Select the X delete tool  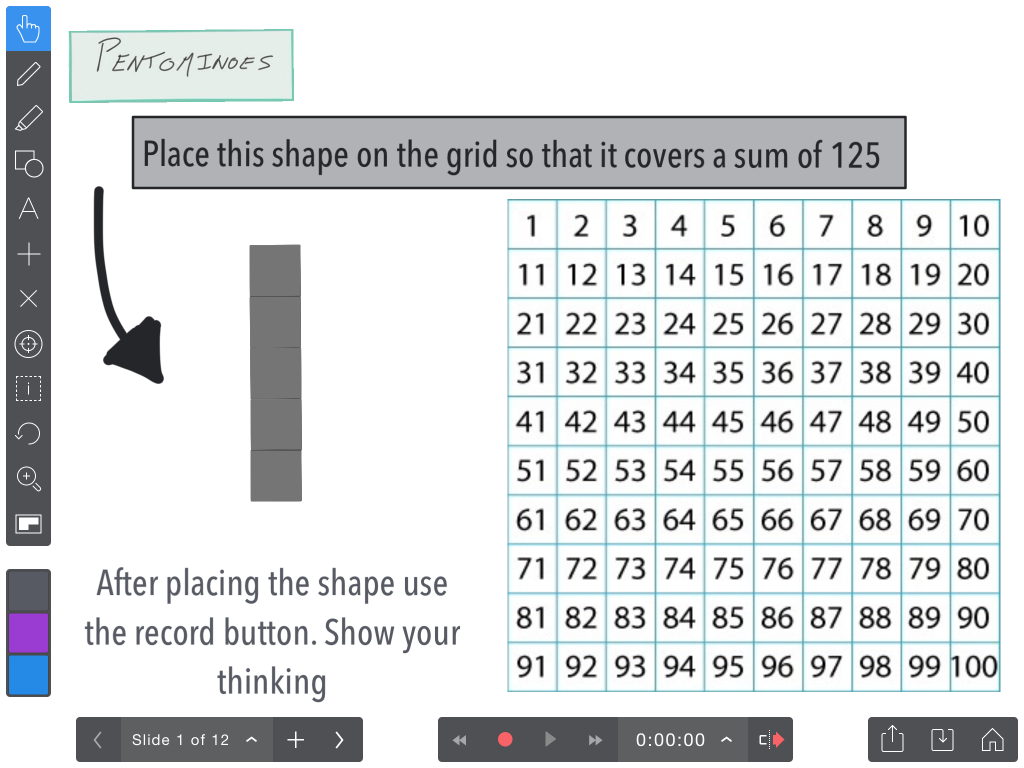28,298
